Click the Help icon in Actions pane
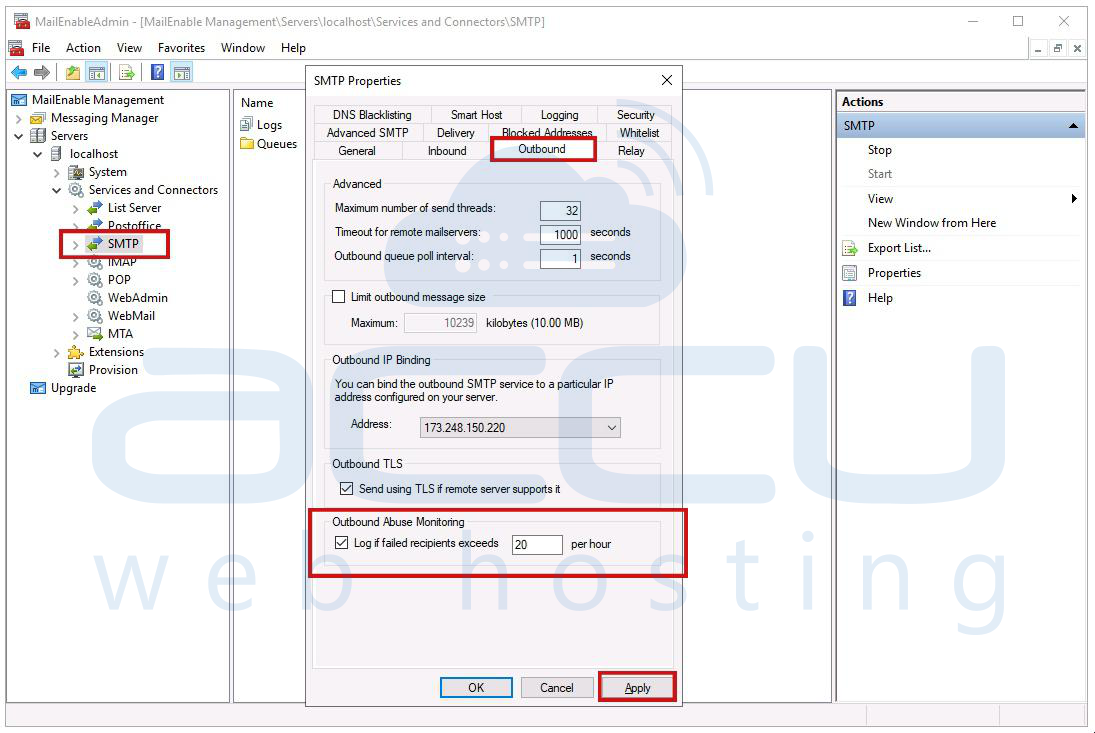This screenshot has height=733, width=1095. click(x=850, y=298)
